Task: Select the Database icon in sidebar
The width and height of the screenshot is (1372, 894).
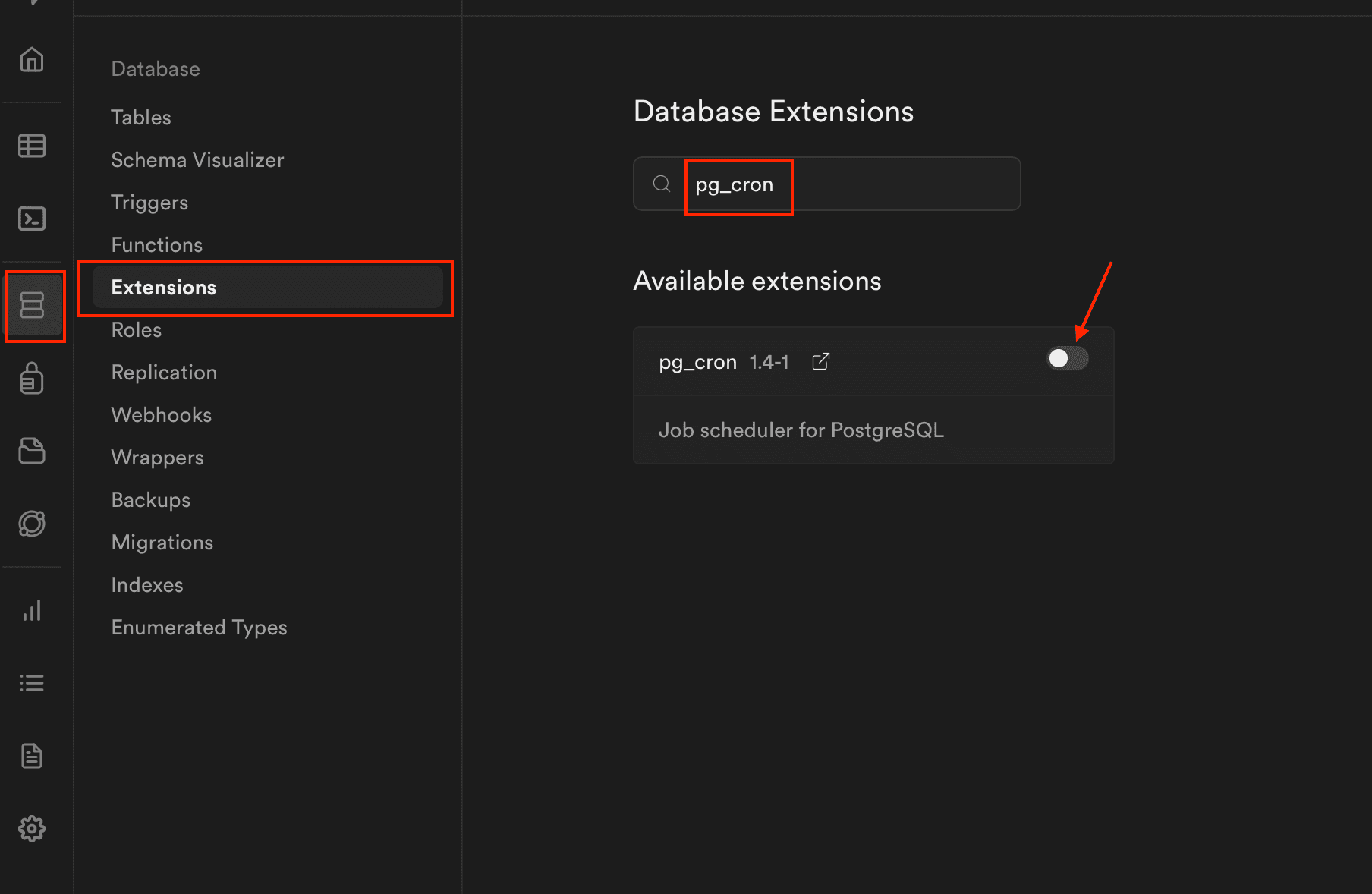Action: pyautogui.click(x=32, y=305)
